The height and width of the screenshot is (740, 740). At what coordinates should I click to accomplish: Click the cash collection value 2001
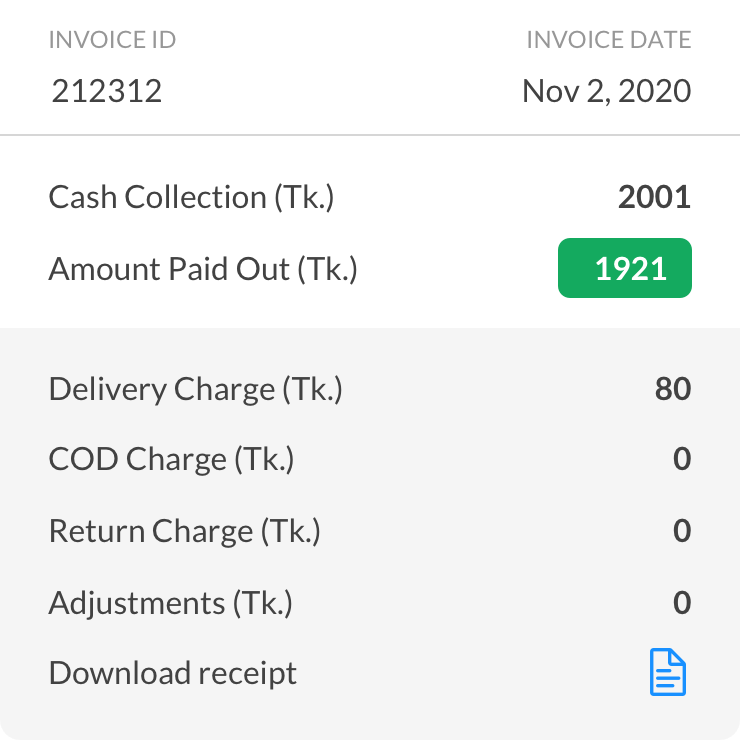[x=655, y=197]
